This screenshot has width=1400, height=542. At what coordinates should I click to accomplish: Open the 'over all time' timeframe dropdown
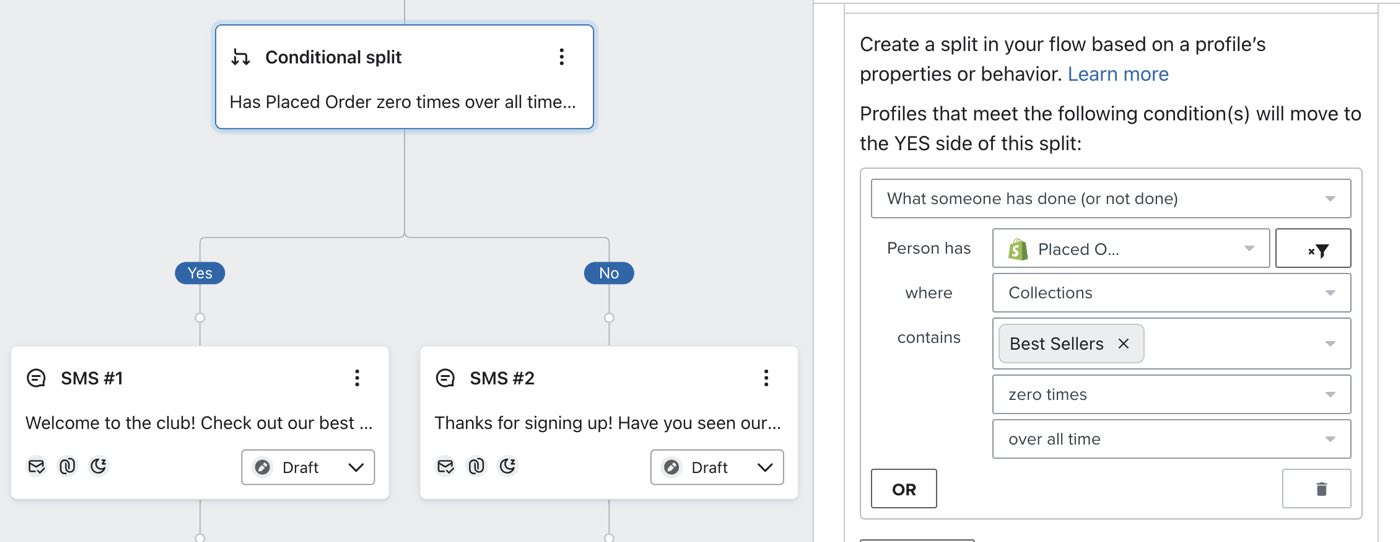1171,439
